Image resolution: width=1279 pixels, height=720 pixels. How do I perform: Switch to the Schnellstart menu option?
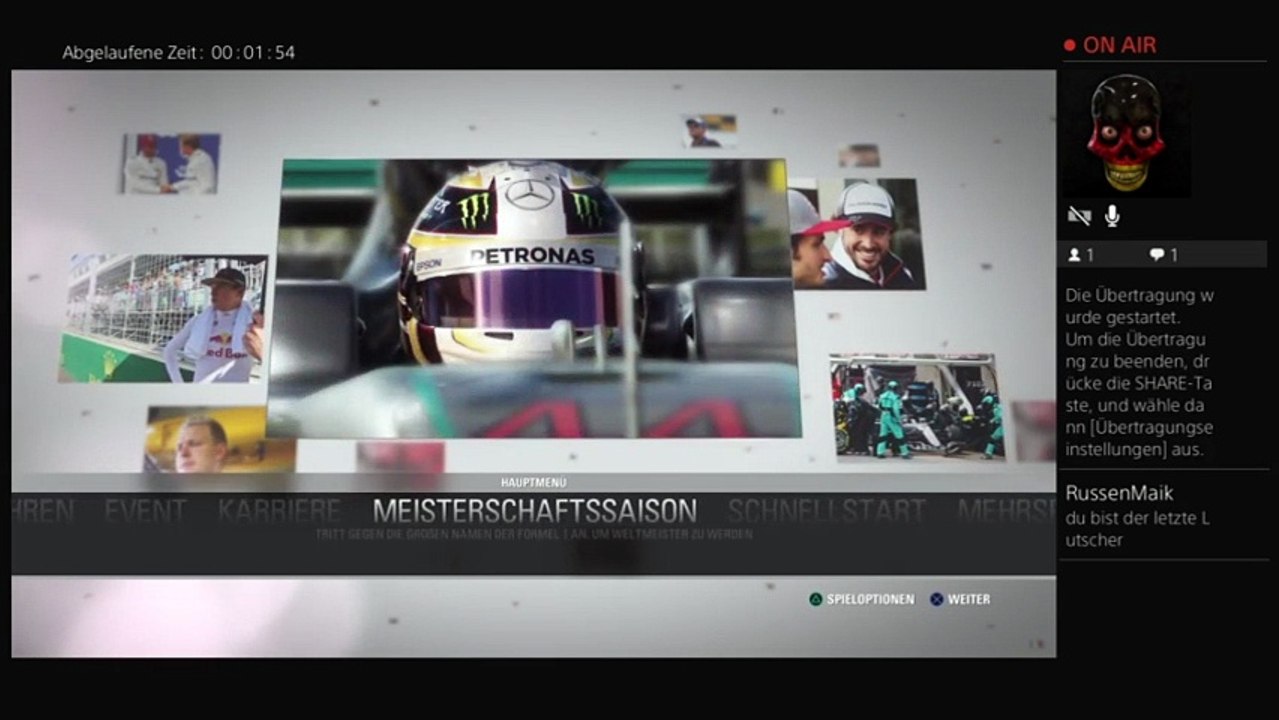[x=826, y=512]
